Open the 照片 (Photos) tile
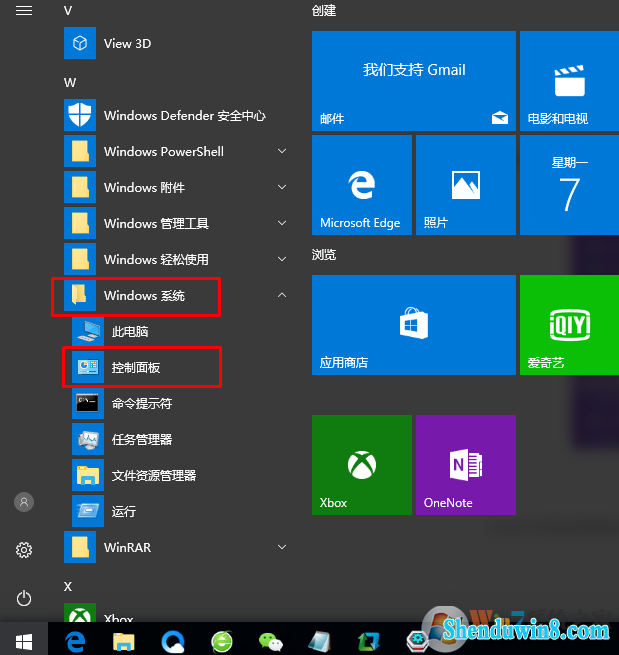This screenshot has height=655, width=619. (466, 185)
